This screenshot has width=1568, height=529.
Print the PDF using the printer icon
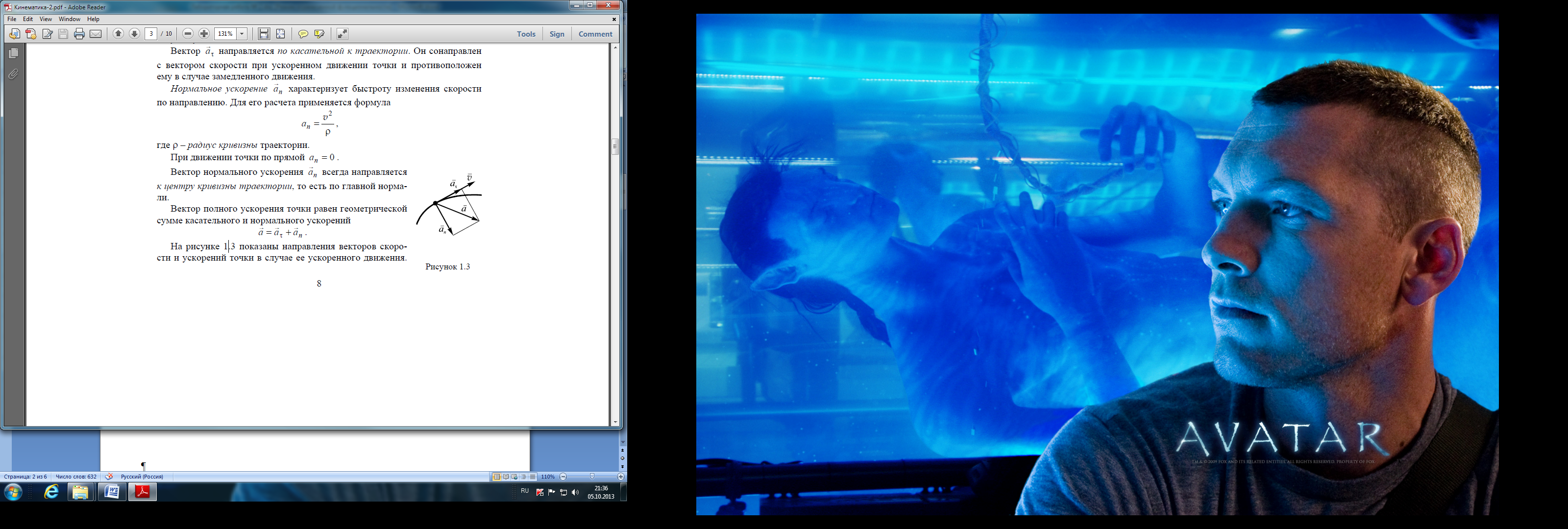79,34
